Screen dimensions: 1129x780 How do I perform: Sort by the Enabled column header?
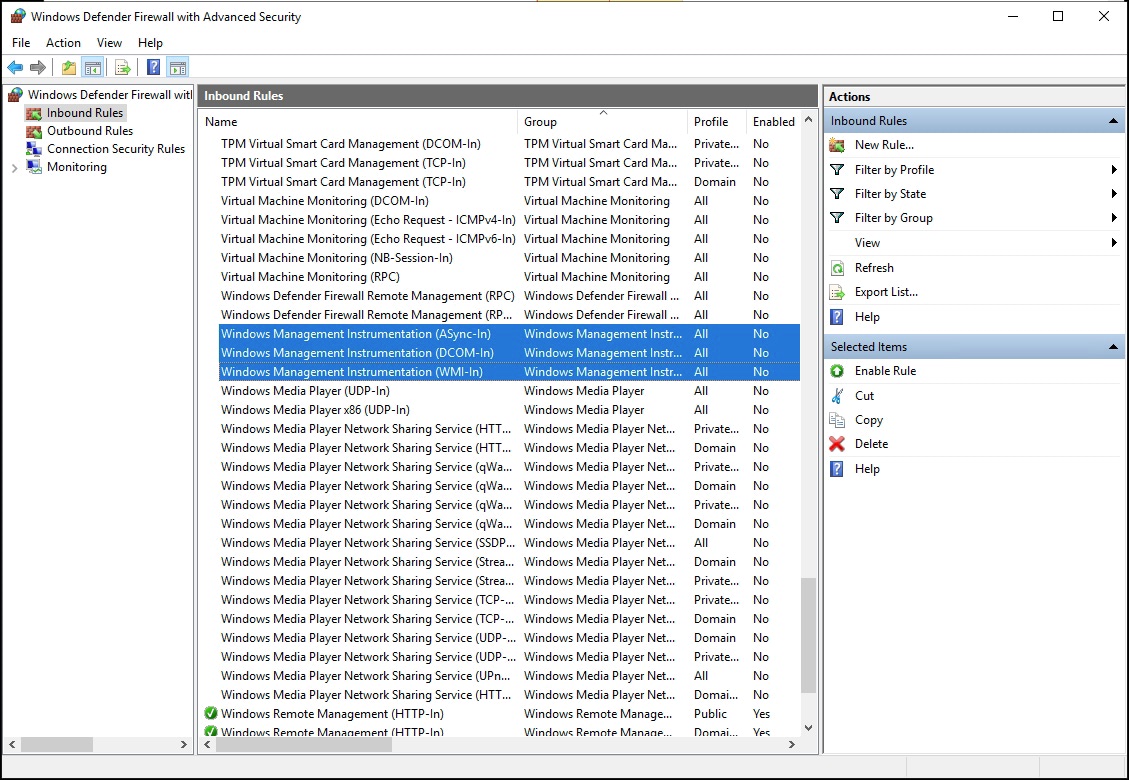coord(773,122)
